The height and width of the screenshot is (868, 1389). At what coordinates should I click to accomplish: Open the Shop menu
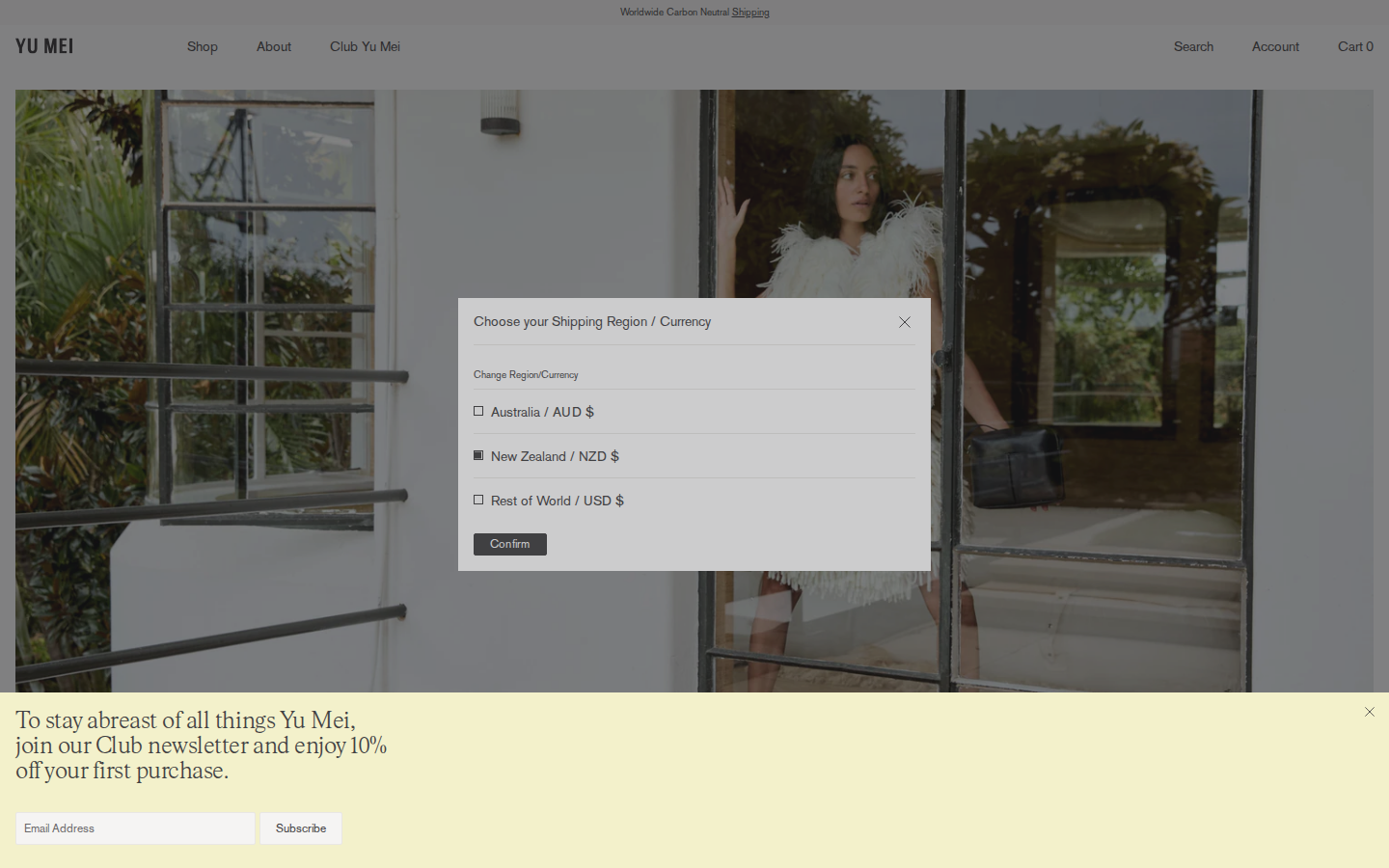(203, 46)
